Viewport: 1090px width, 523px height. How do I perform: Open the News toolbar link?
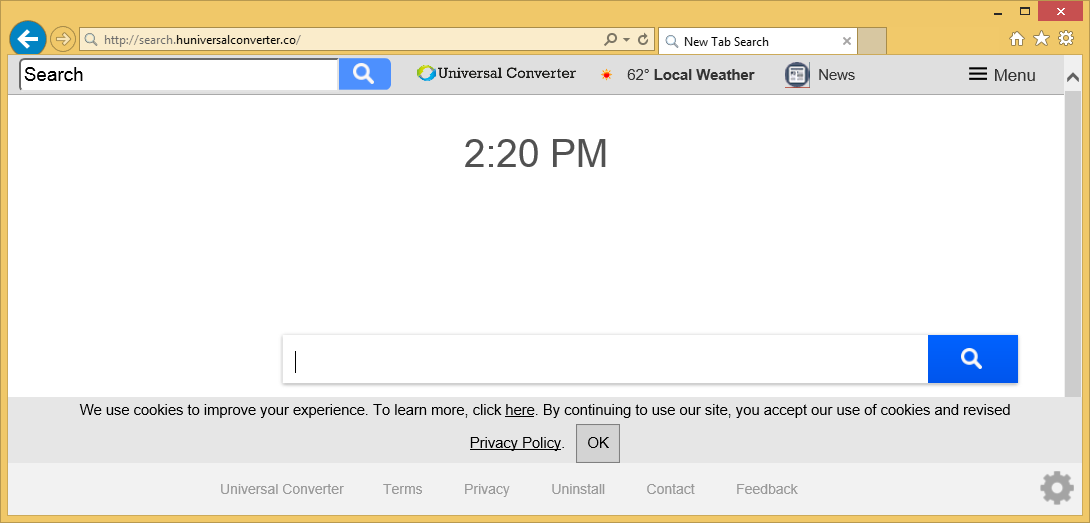point(836,74)
